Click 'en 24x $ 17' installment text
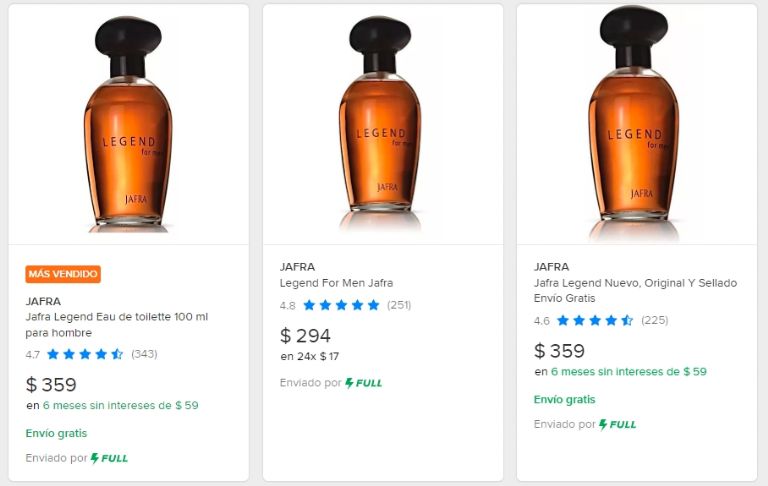Viewport: 768px width, 486px height. coord(309,356)
